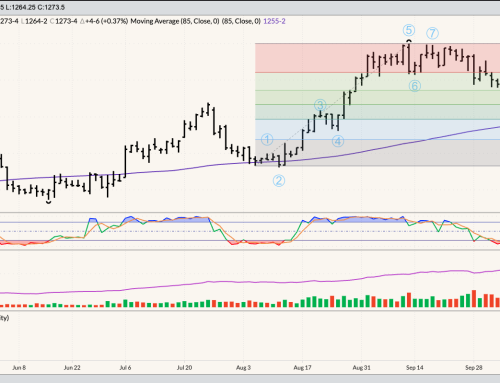Image resolution: width=500 pixels, height=383 pixels.
Task: Click the Sep 14 date label
Action: (415, 368)
